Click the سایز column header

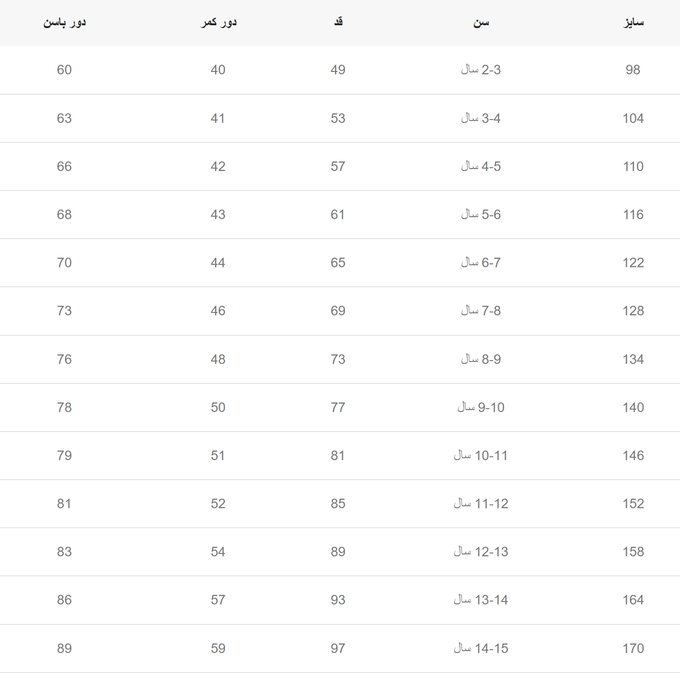point(633,22)
